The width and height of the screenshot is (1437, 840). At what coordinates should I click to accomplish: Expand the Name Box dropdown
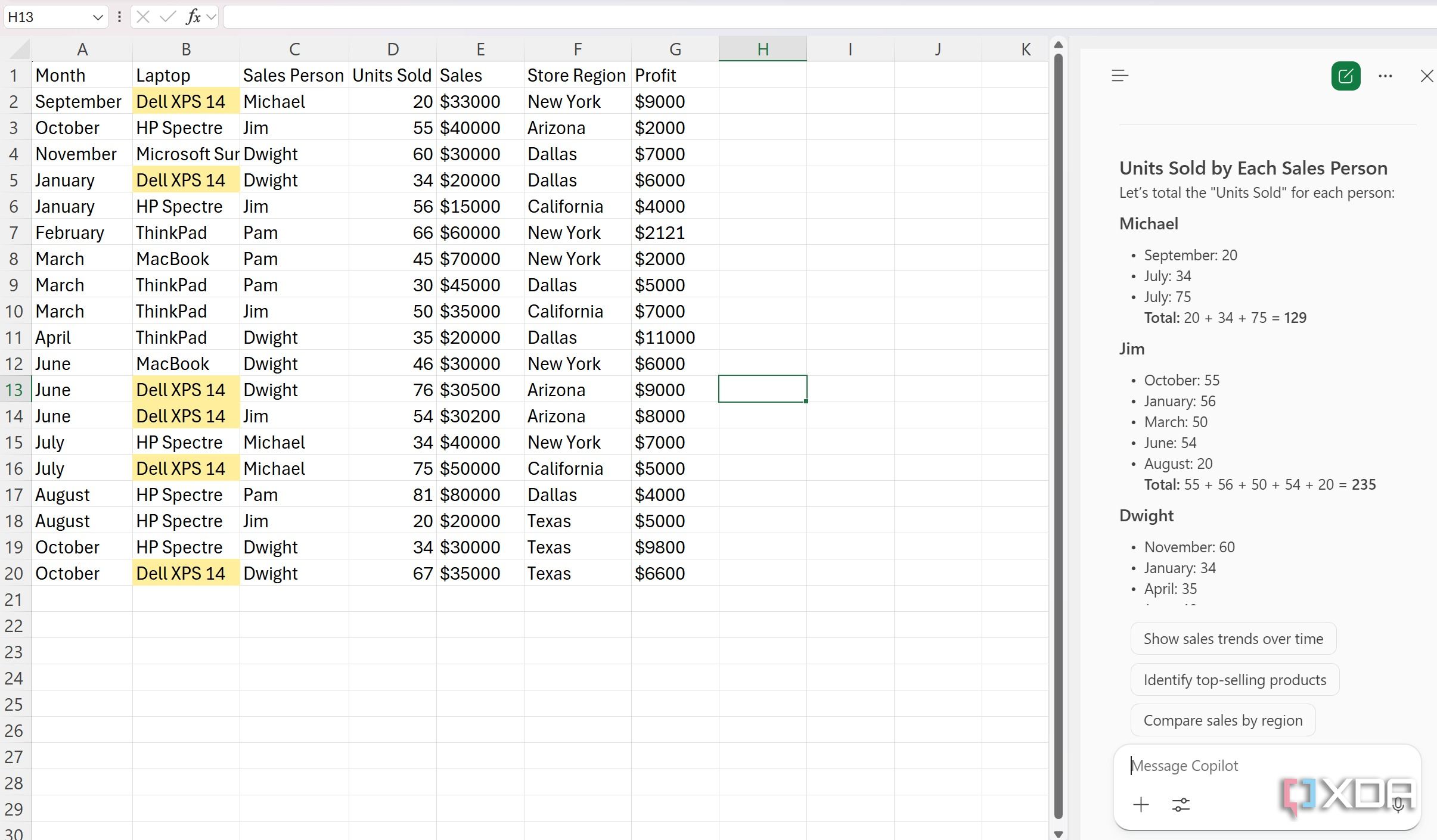(x=98, y=17)
